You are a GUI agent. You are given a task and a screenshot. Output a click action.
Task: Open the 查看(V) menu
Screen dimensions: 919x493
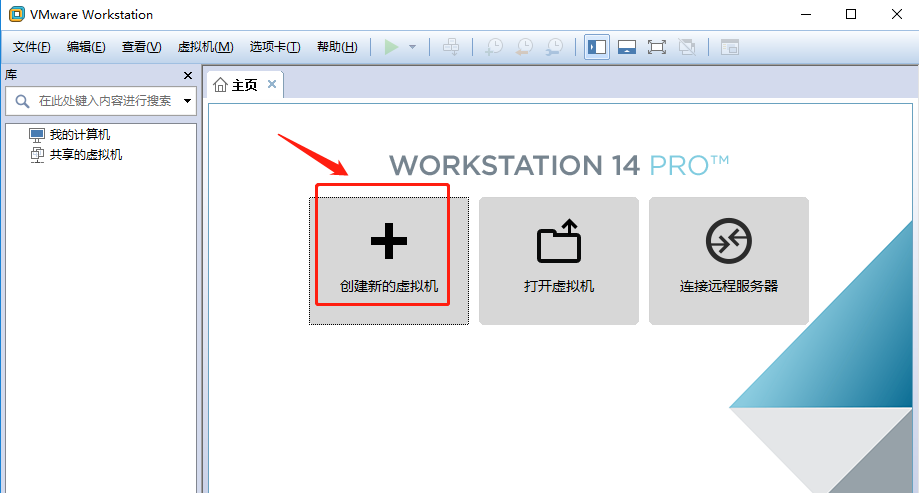[x=141, y=47]
